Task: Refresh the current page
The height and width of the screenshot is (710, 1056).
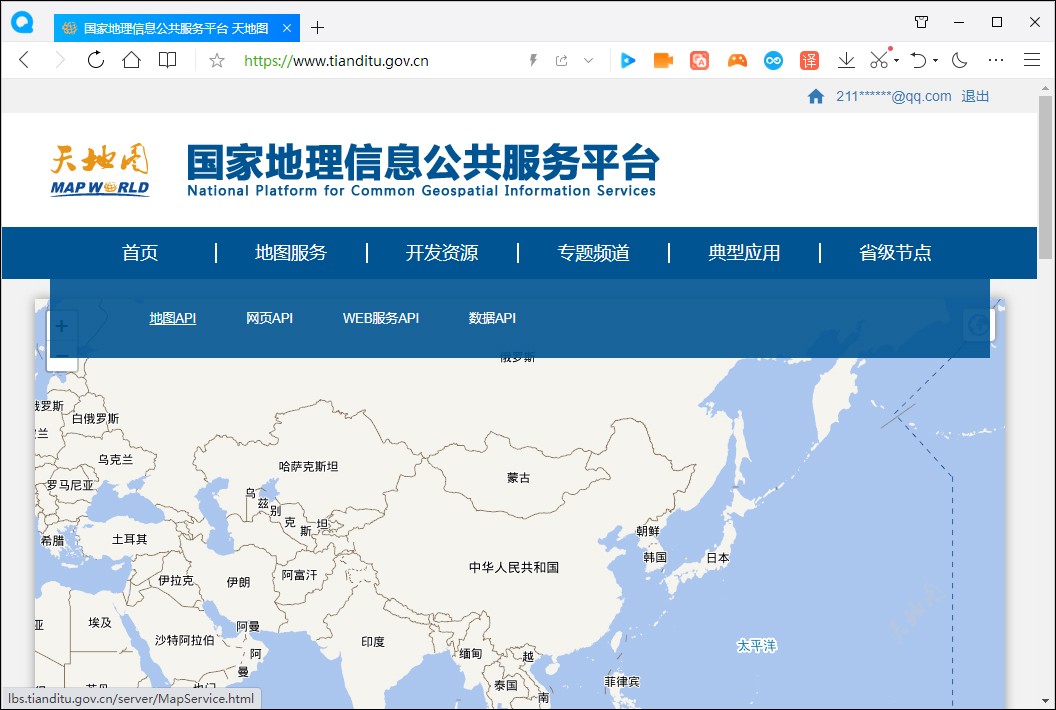Action: (x=94, y=60)
